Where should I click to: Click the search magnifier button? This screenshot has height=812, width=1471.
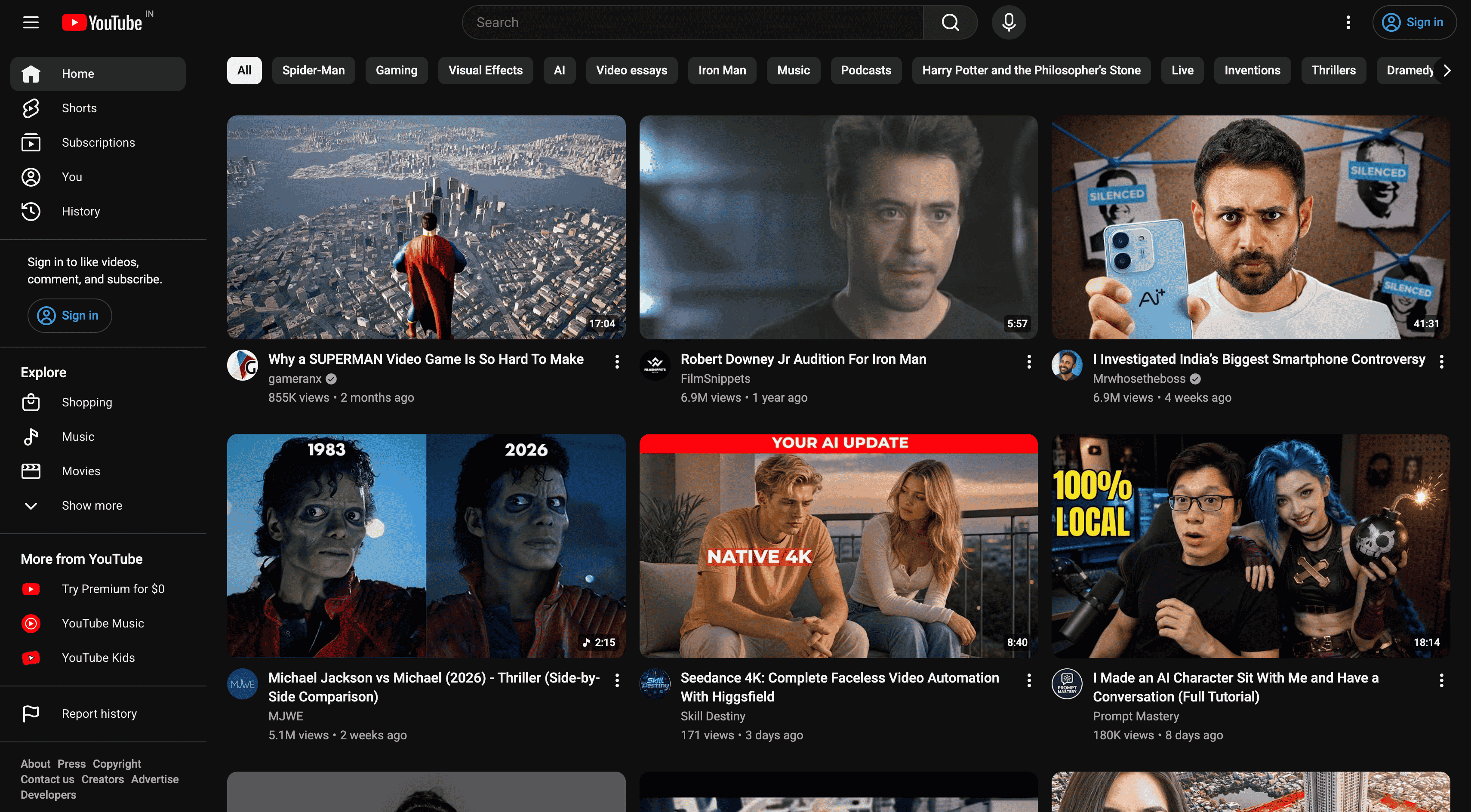click(x=950, y=22)
